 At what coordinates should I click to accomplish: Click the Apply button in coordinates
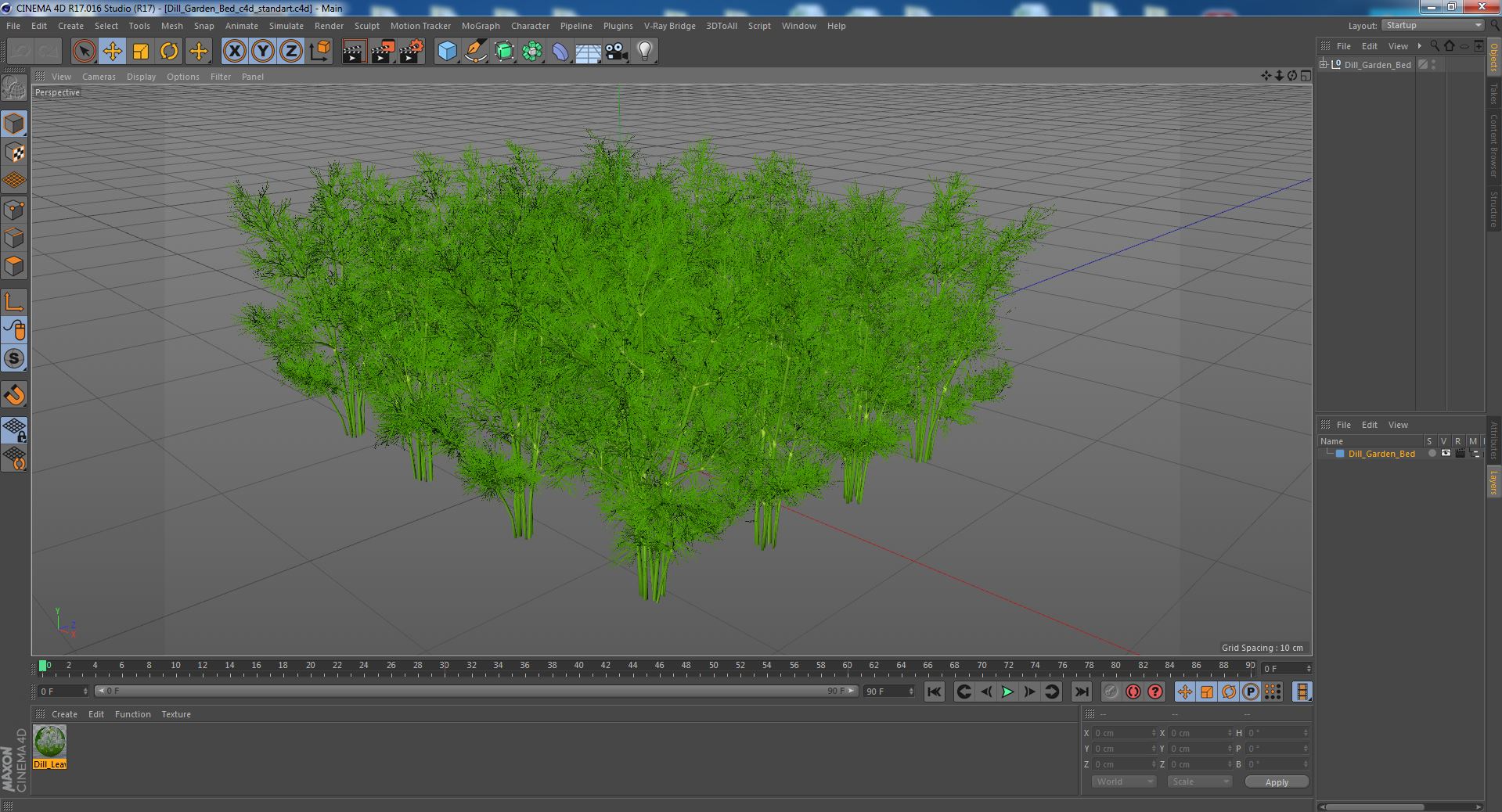1277,782
